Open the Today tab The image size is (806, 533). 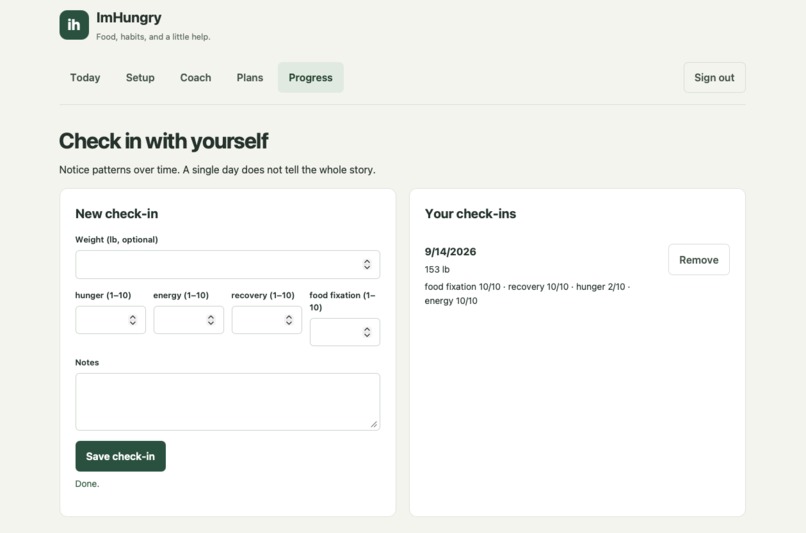tap(85, 78)
